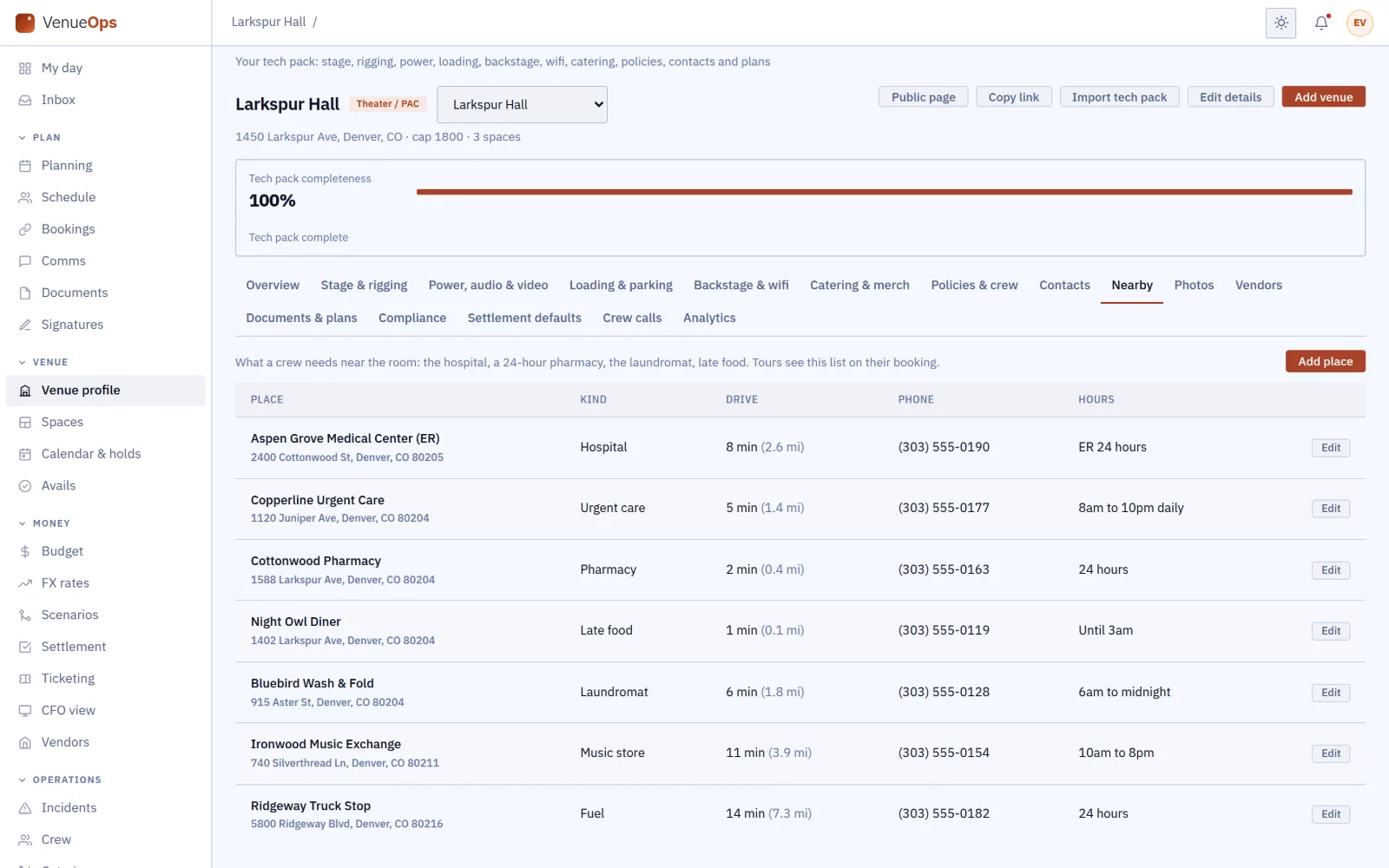Click the Add venue button

[1323, 96]
